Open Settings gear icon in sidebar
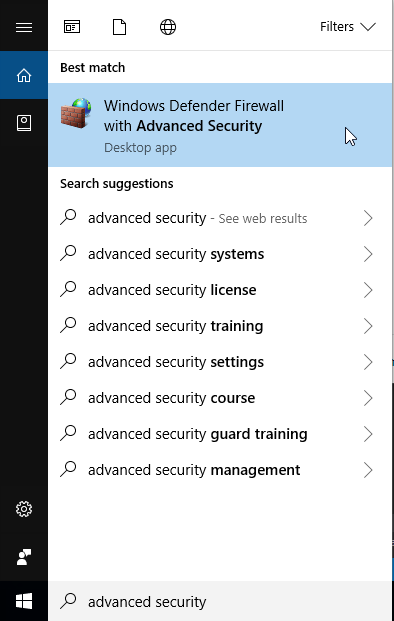This screenshot has height=621, width=394. point(24,509)
